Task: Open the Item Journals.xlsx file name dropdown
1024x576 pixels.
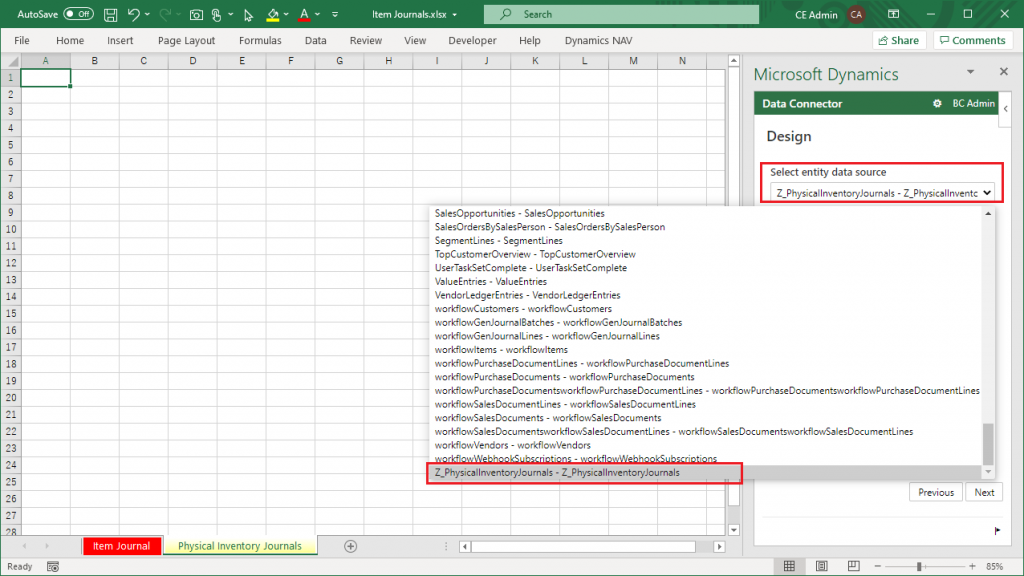Action: 455,14
